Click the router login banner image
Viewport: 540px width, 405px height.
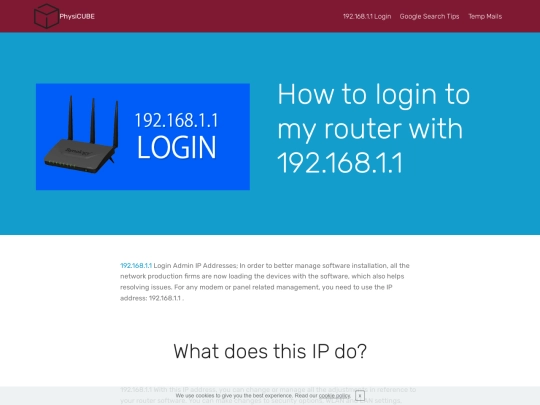143,137
